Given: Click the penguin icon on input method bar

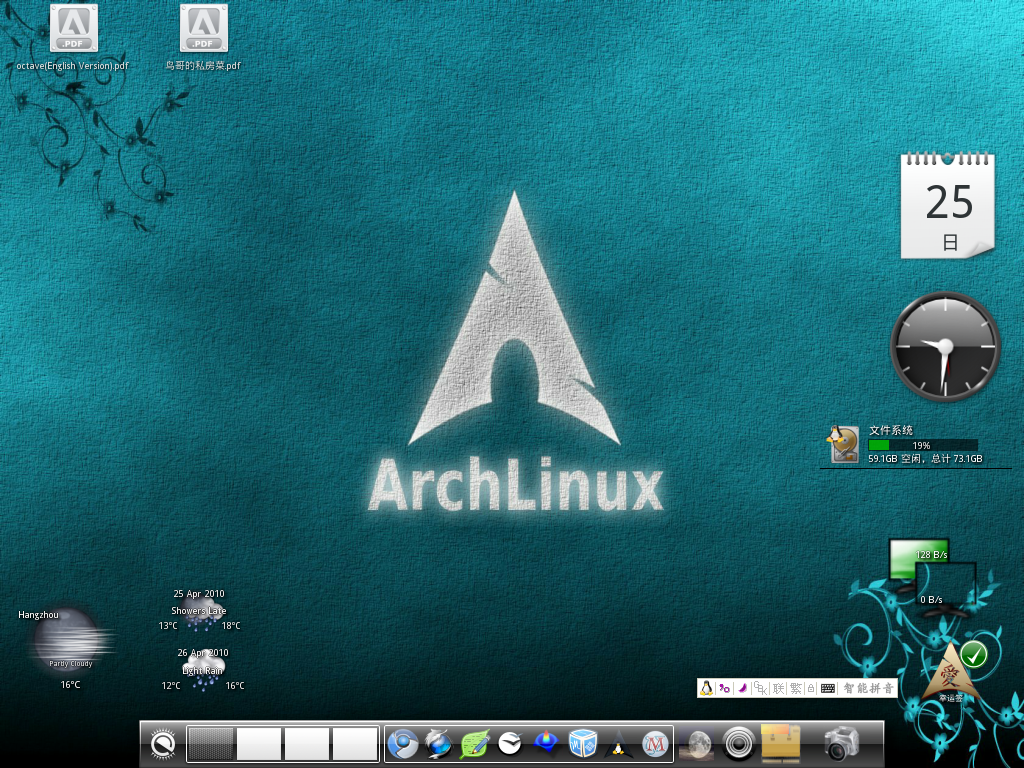Looking at the screenshot, I should tap(706, 688).
